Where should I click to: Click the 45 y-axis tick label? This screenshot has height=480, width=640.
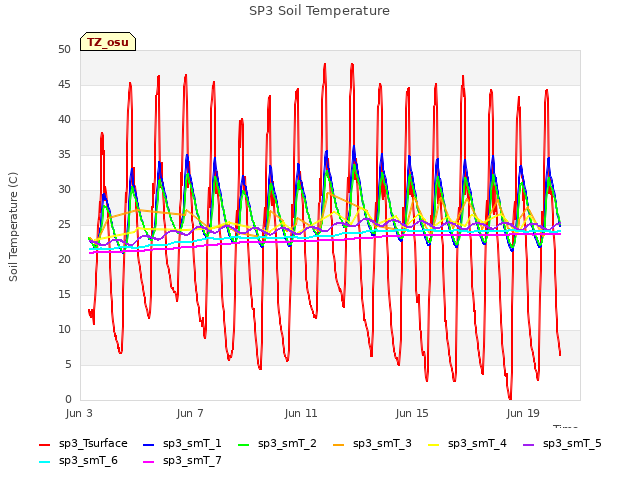click(x=64, y=84)
